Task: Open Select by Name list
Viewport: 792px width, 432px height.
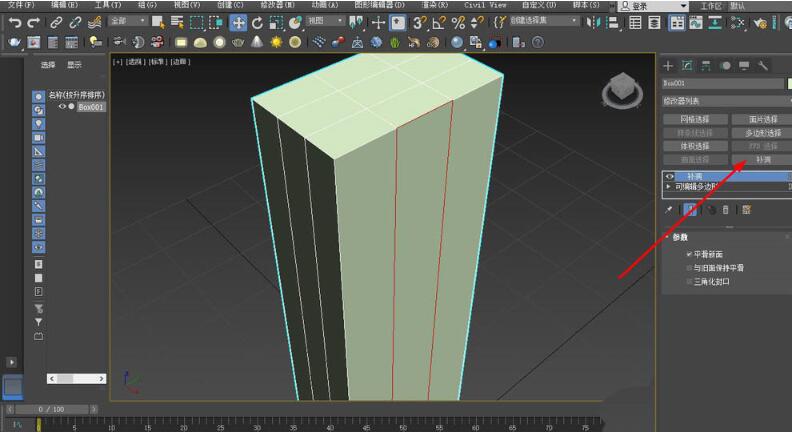Action: [177, 23]
